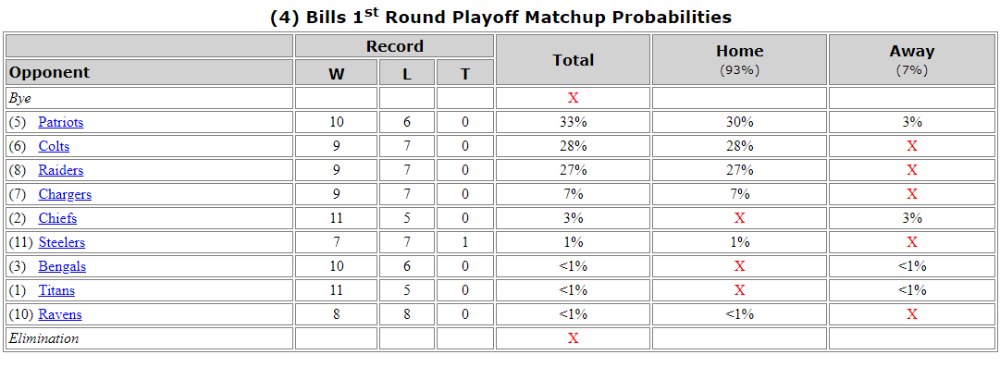The width and height of the screenshot is (1000, 367).
Task: Click the Home (93%) column header
Action: point(739,59)
